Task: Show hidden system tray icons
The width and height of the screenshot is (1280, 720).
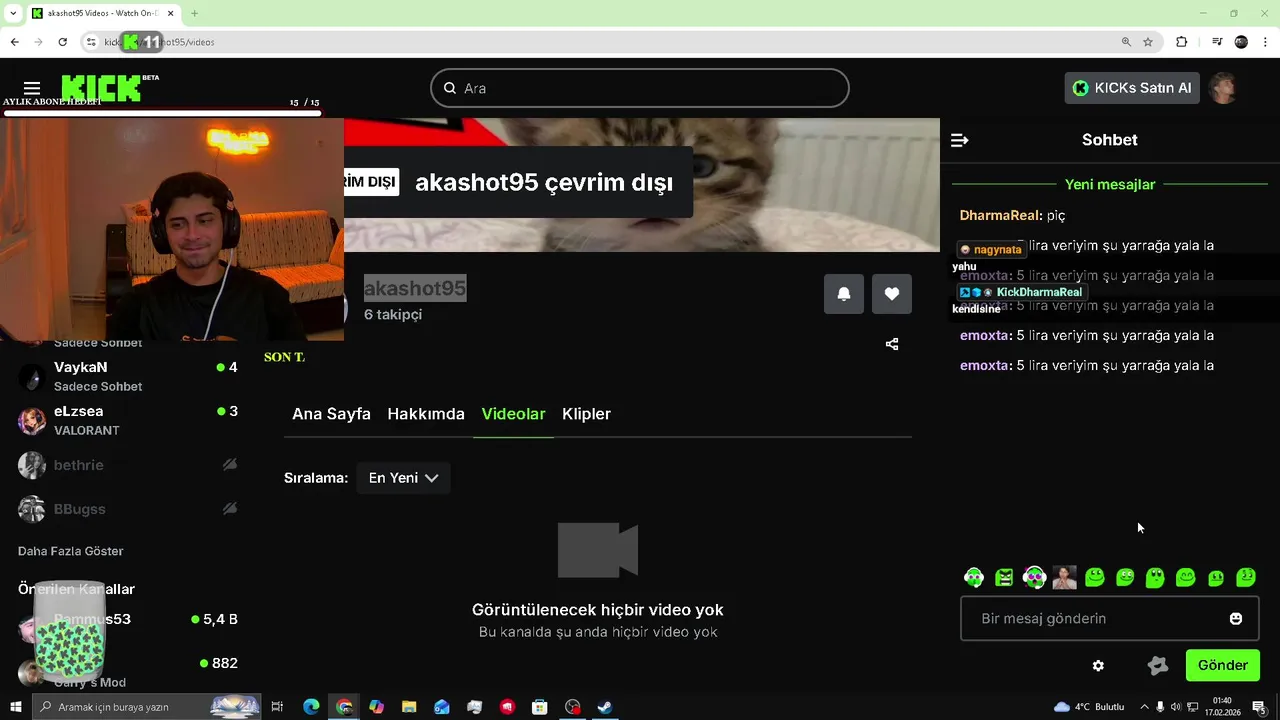Action: click(x=1144, y=707)
